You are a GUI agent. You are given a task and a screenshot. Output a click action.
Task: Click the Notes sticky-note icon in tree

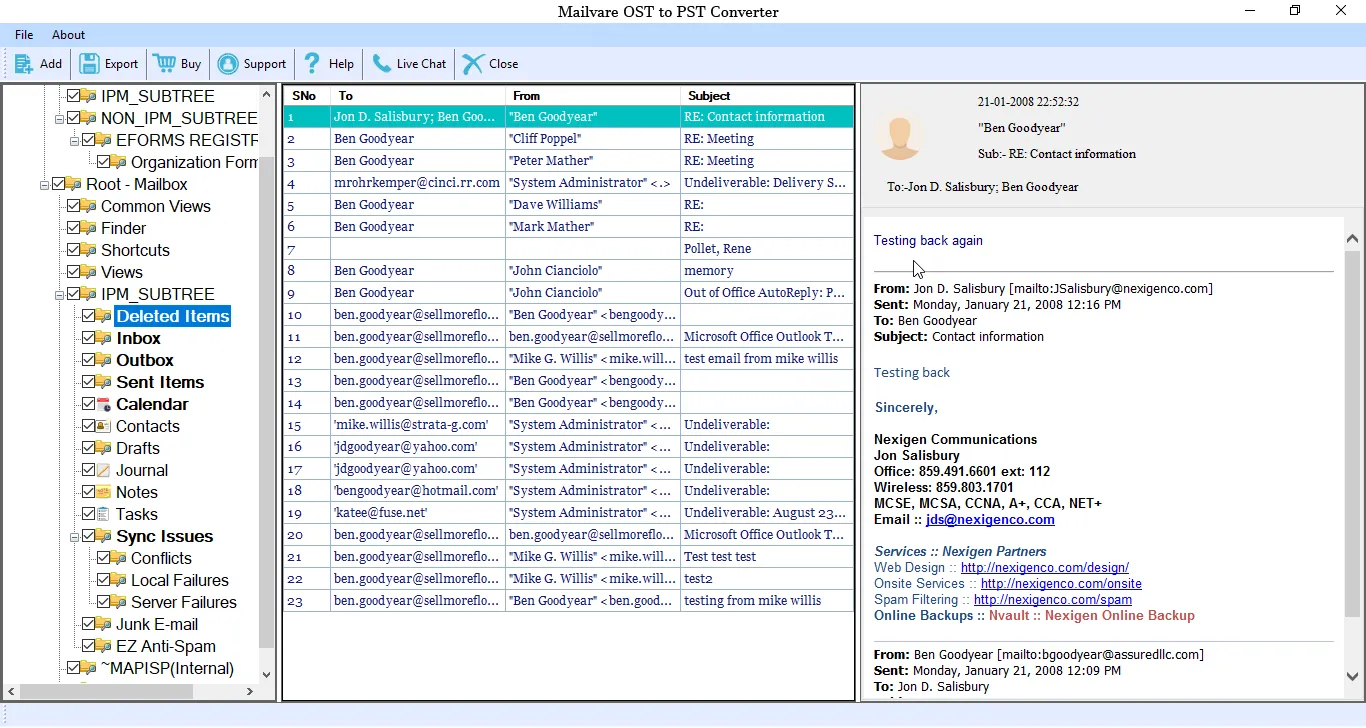tap(103, 492)
